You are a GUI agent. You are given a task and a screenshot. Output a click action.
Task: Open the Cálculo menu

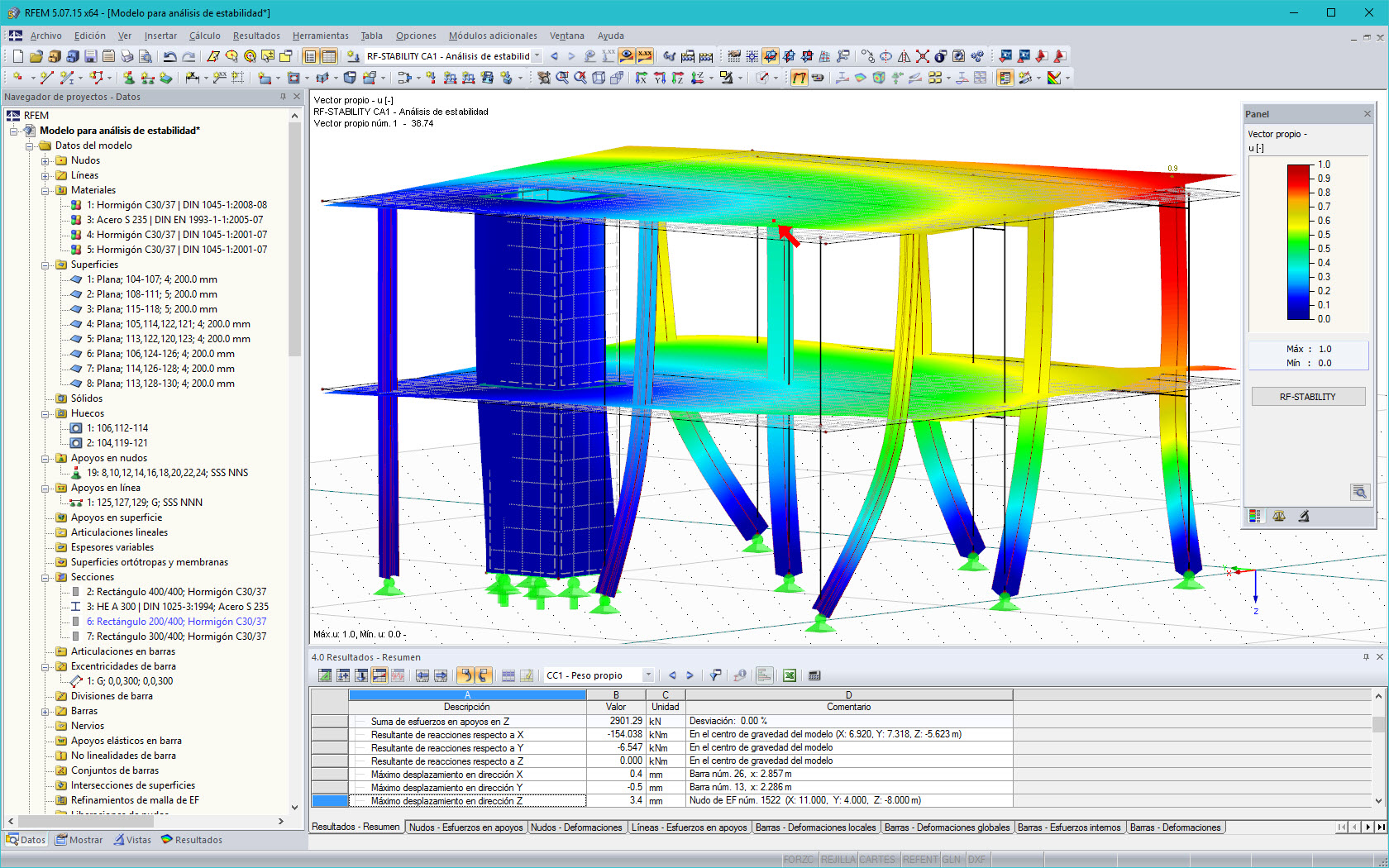(205, 36)
